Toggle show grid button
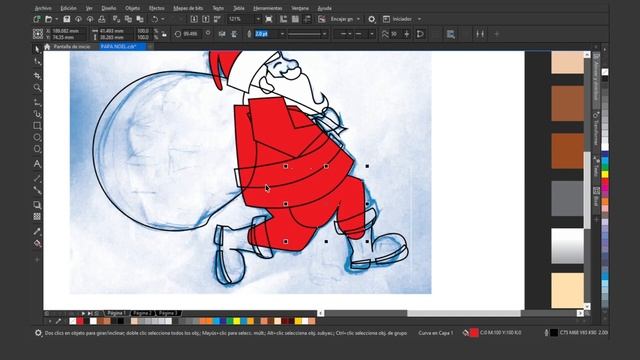 point(295,19)
